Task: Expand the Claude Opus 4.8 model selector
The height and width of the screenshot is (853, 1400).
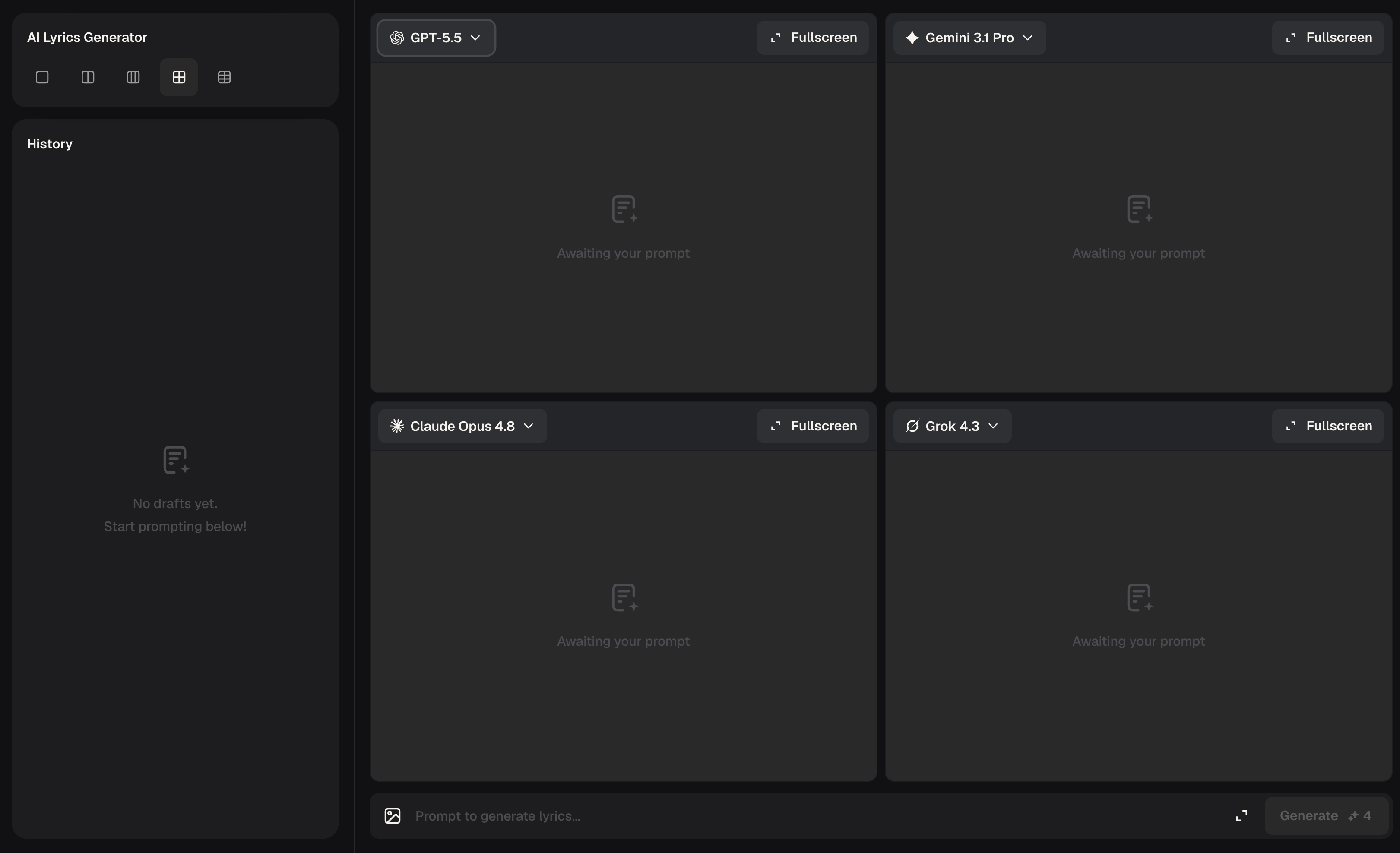Action: pyautogui.click(x=462, y=426)
